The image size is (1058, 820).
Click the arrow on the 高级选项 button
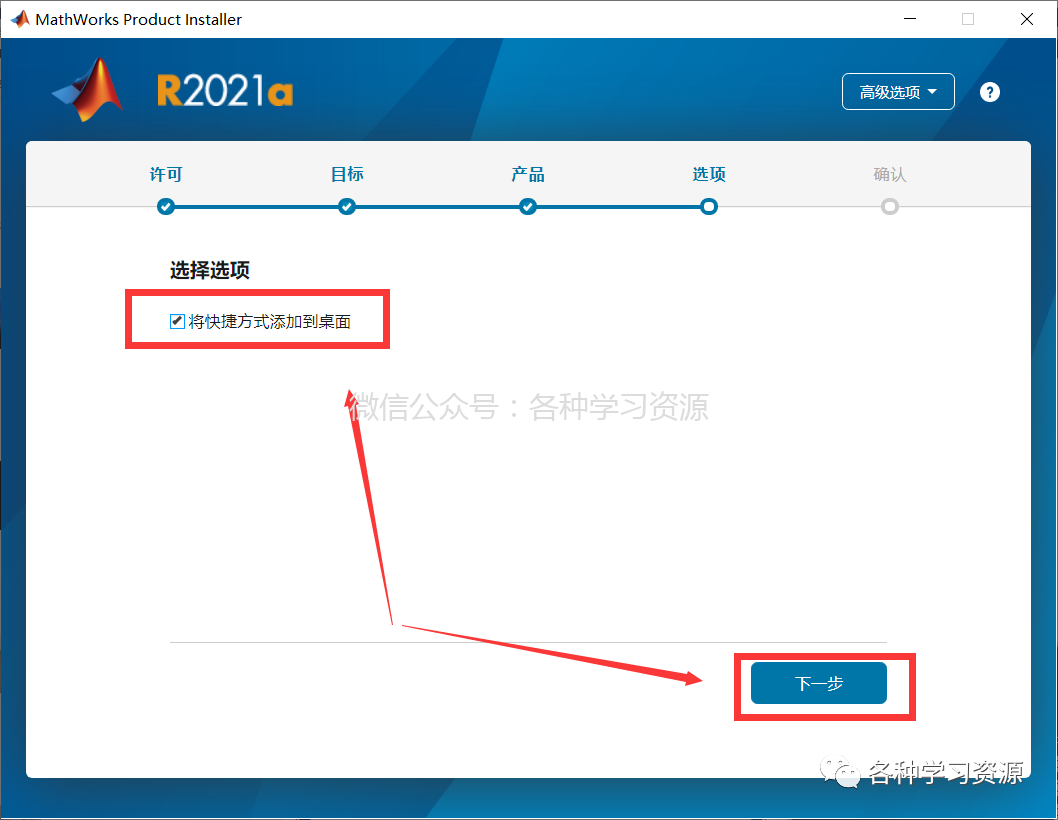[932, 91]
